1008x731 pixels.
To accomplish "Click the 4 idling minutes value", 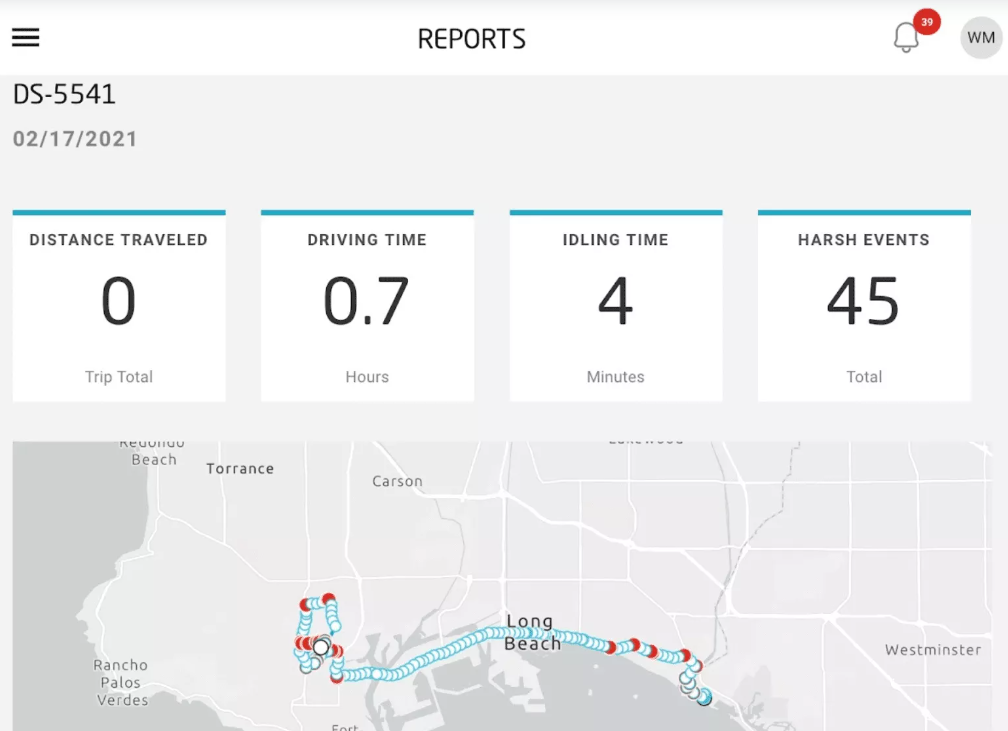I will (615, 300).
